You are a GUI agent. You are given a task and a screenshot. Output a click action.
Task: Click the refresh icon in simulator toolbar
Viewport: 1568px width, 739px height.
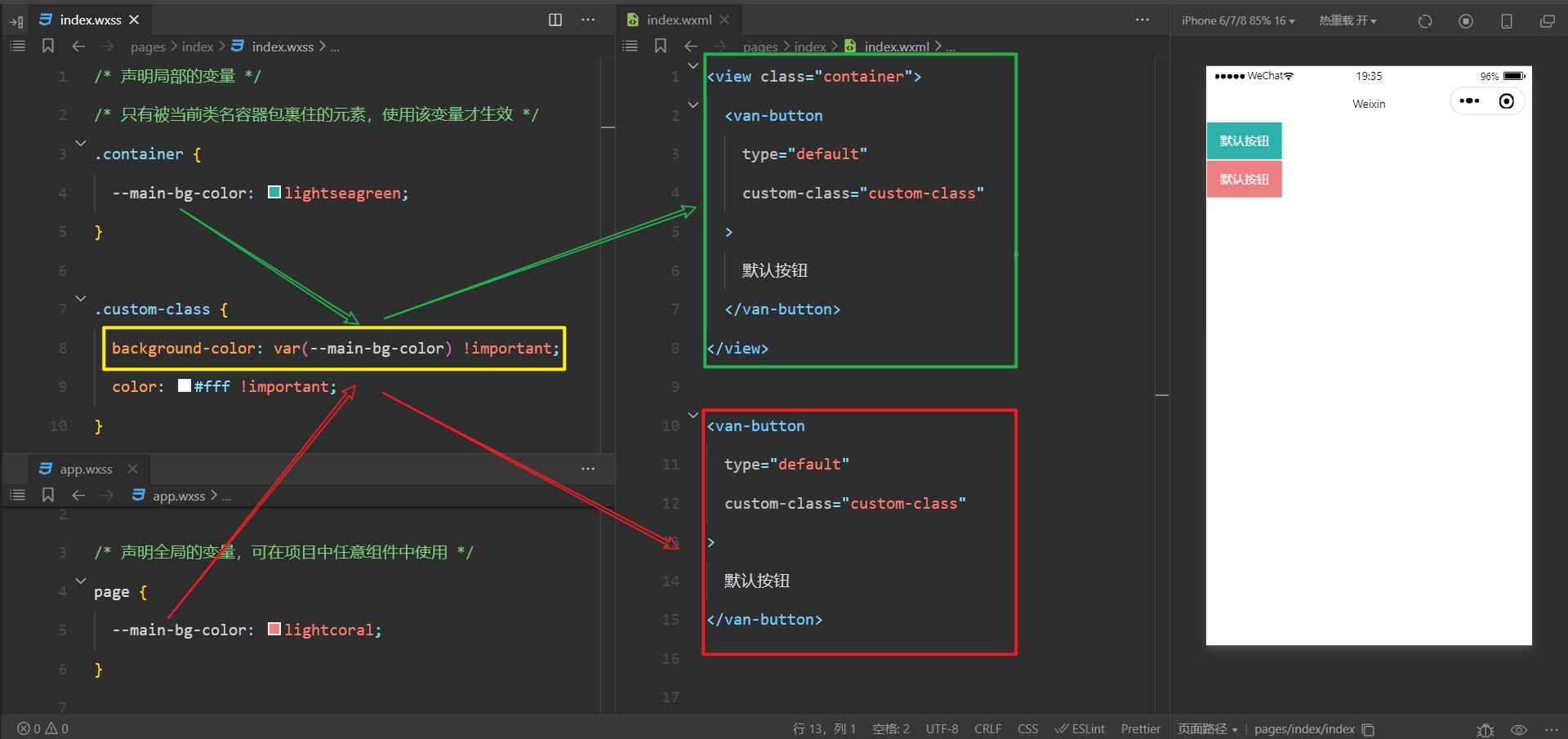pos(1425,21)
